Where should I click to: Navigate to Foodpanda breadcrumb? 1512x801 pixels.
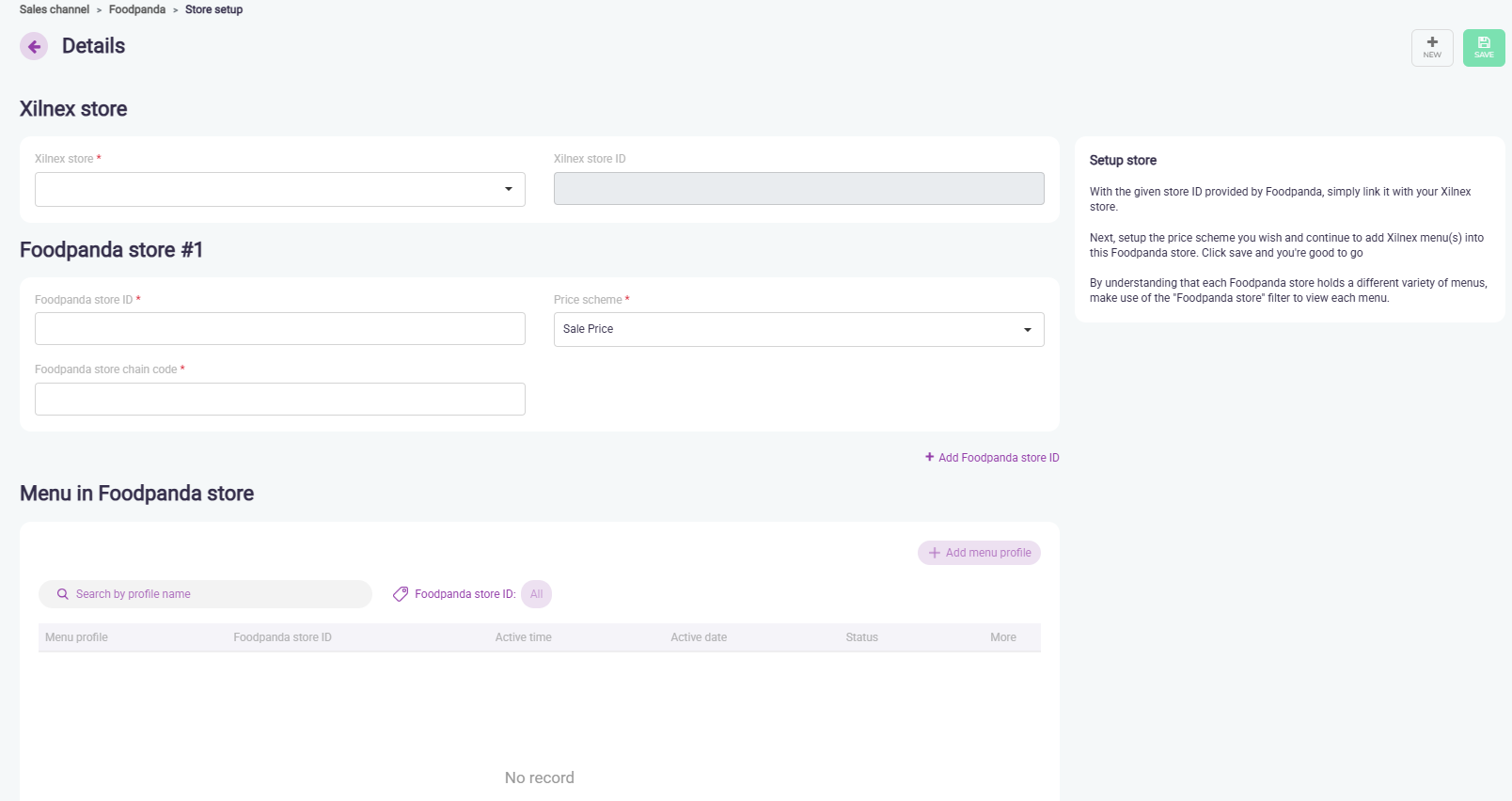(137, 9)
